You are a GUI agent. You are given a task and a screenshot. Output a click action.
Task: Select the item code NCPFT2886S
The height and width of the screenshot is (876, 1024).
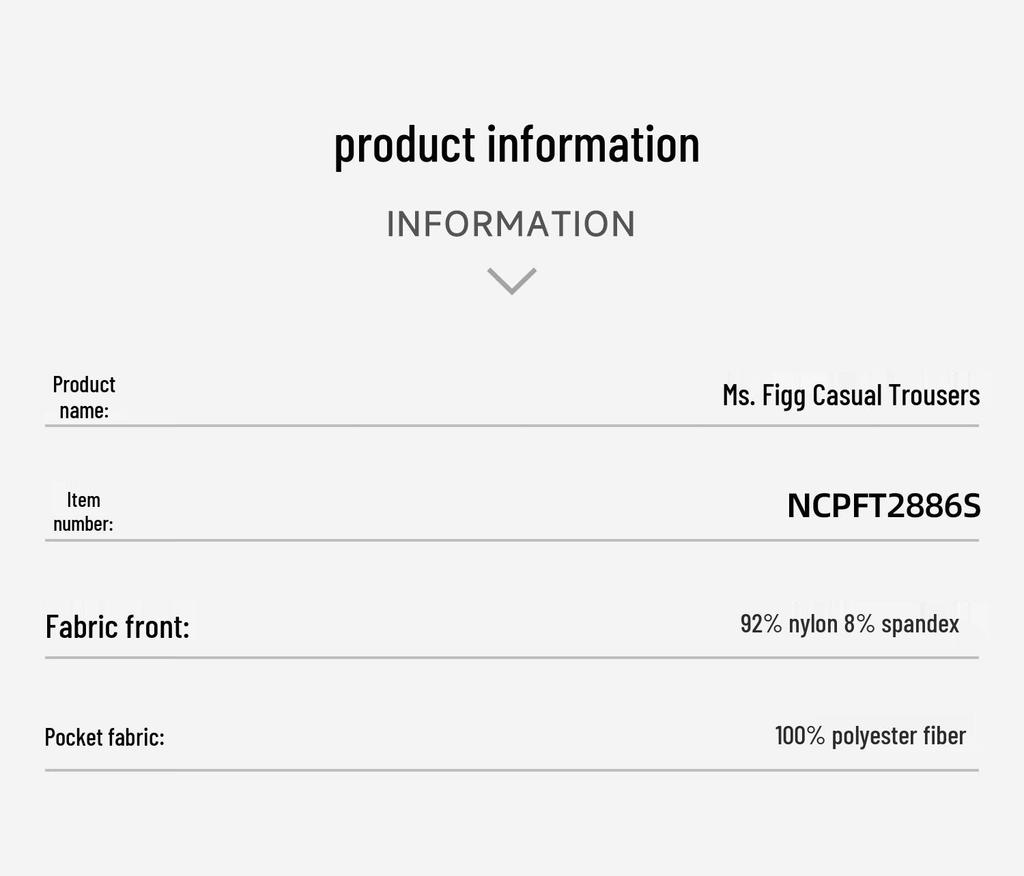pos(884,506)
